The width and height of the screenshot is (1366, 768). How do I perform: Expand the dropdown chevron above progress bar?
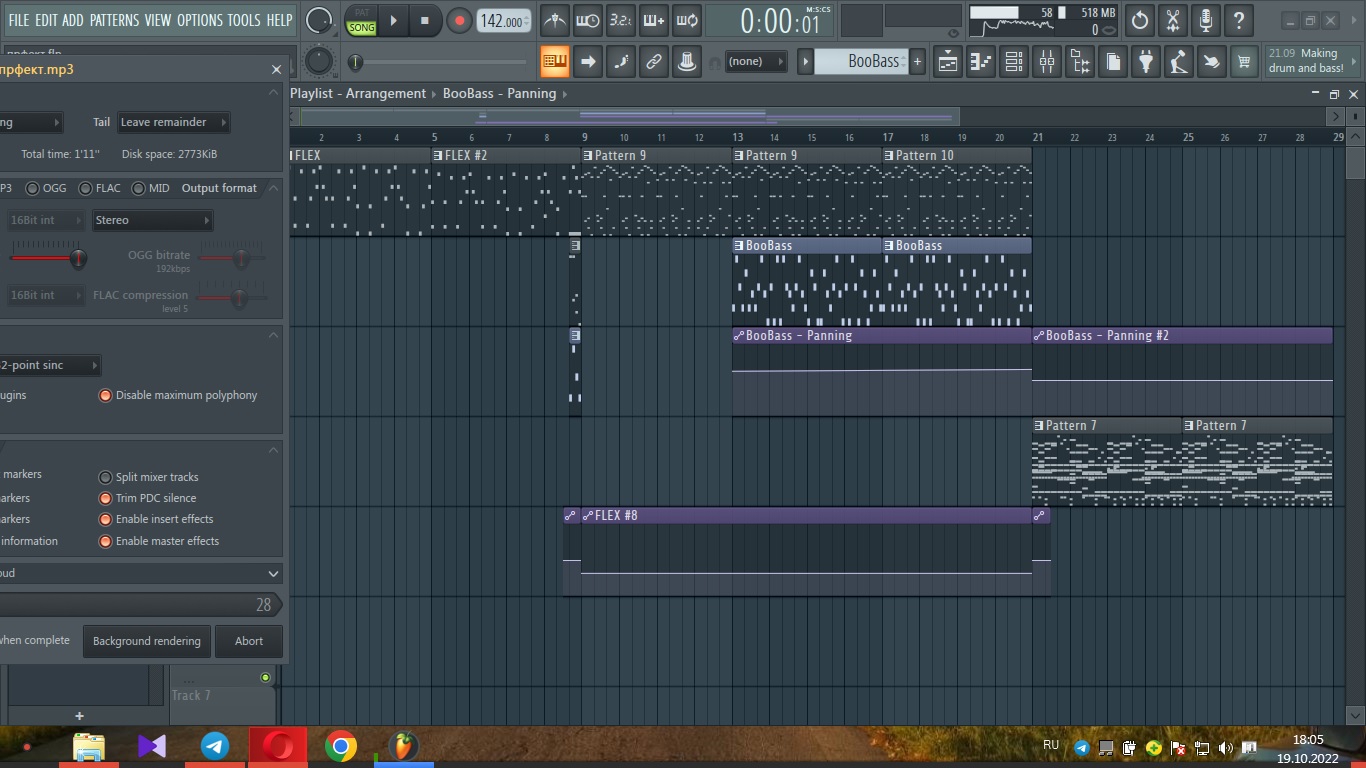[273, 573]
